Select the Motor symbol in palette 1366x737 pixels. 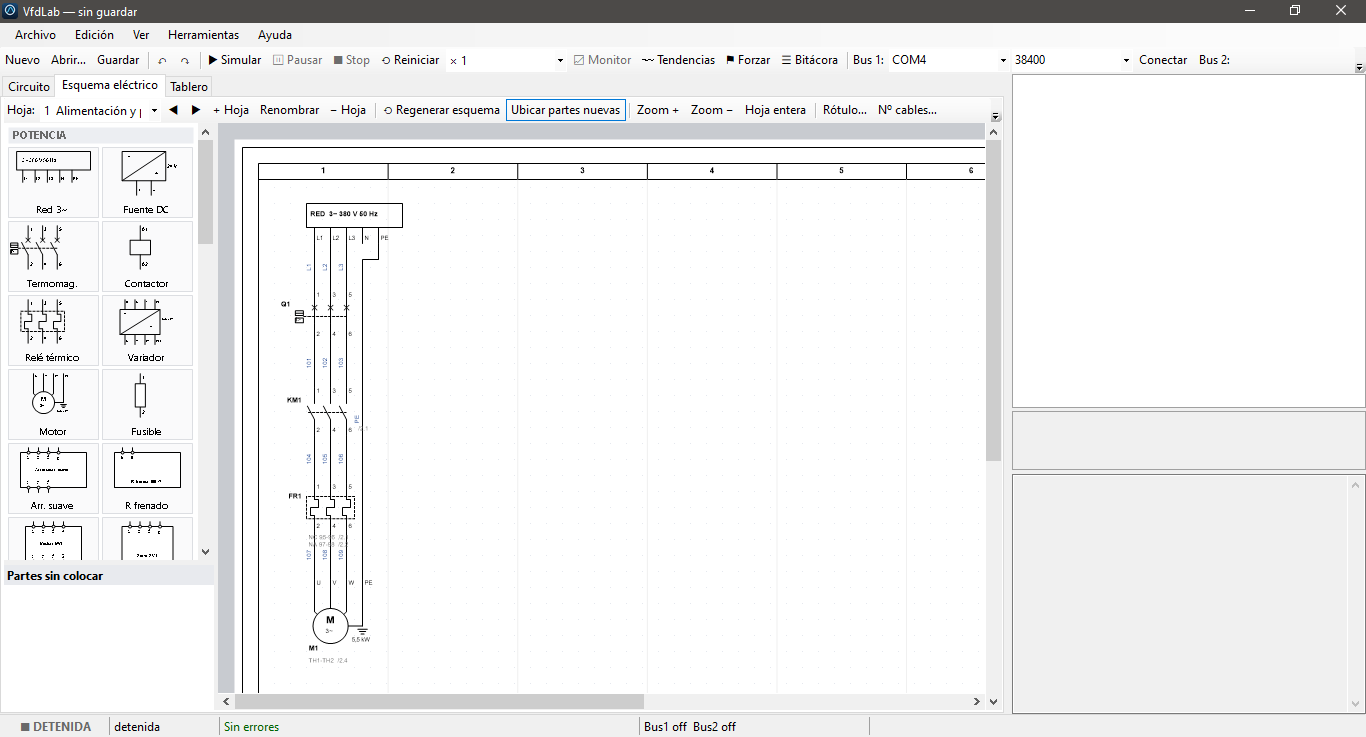(x=54, y=404)
